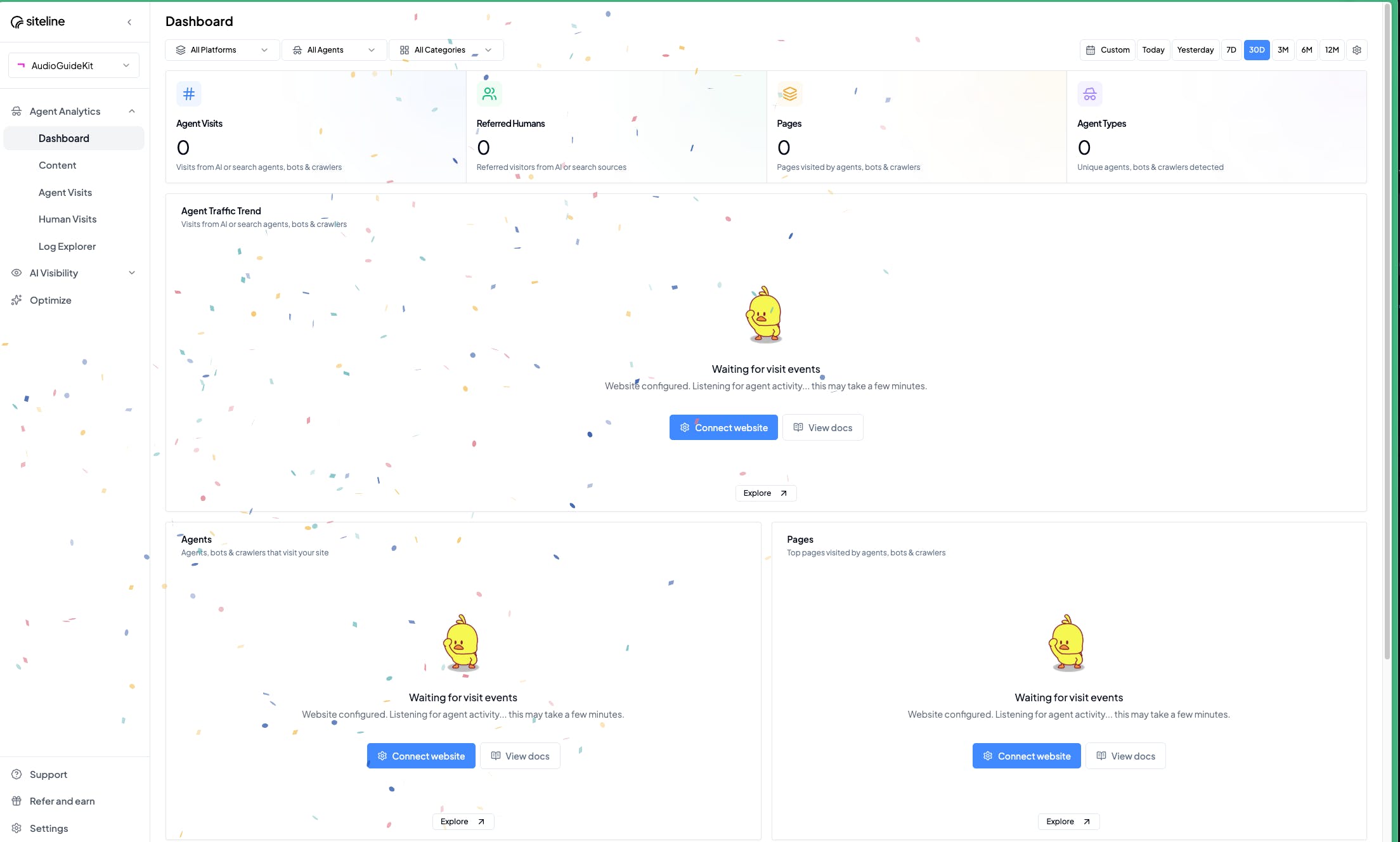This screenshot has height=842, width=1400.
Task: Click the Referred Humans people icon
Action: coord(489,94)
